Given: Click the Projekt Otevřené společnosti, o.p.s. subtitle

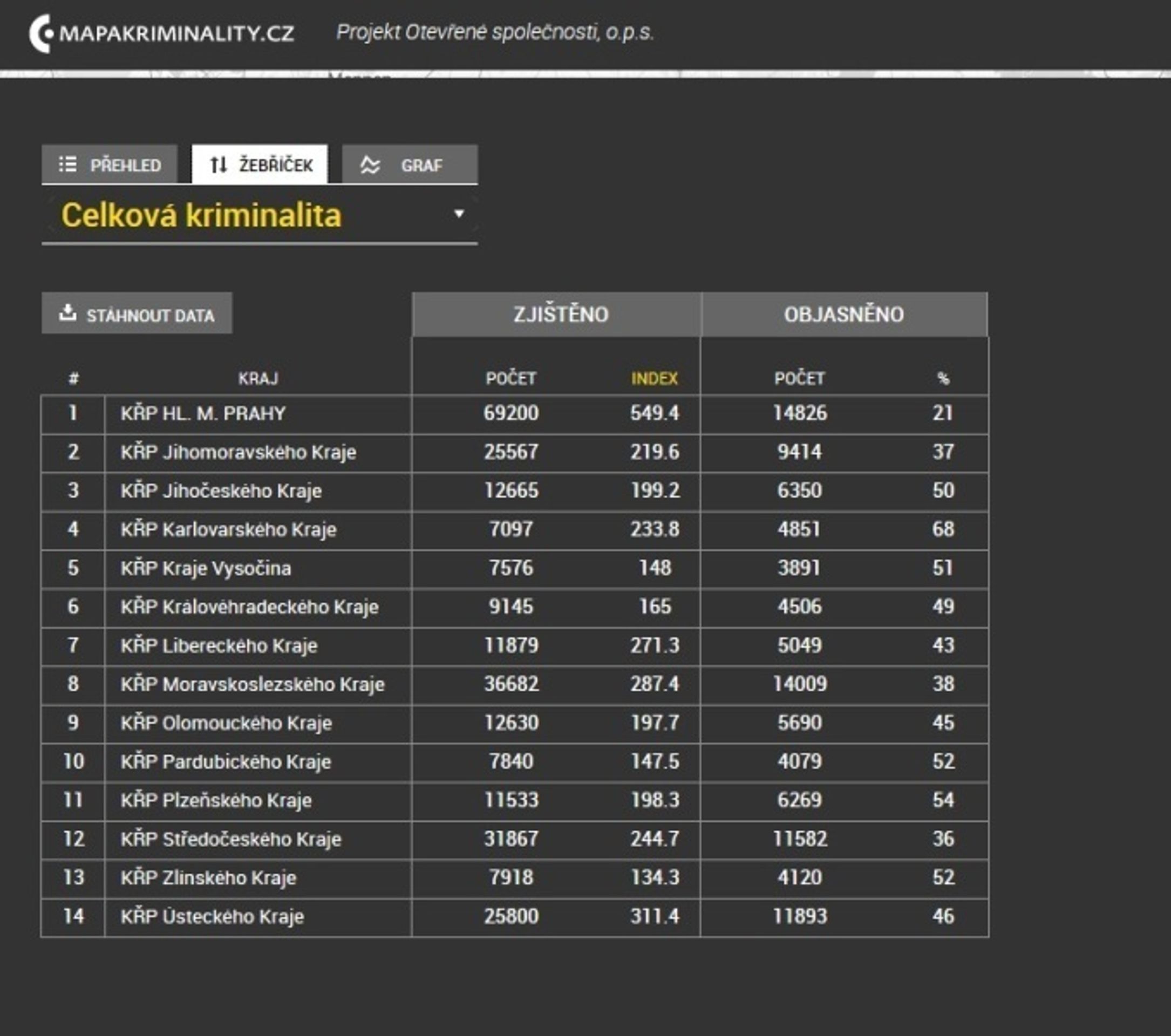Looking at the screenshot, I should 495,32.
